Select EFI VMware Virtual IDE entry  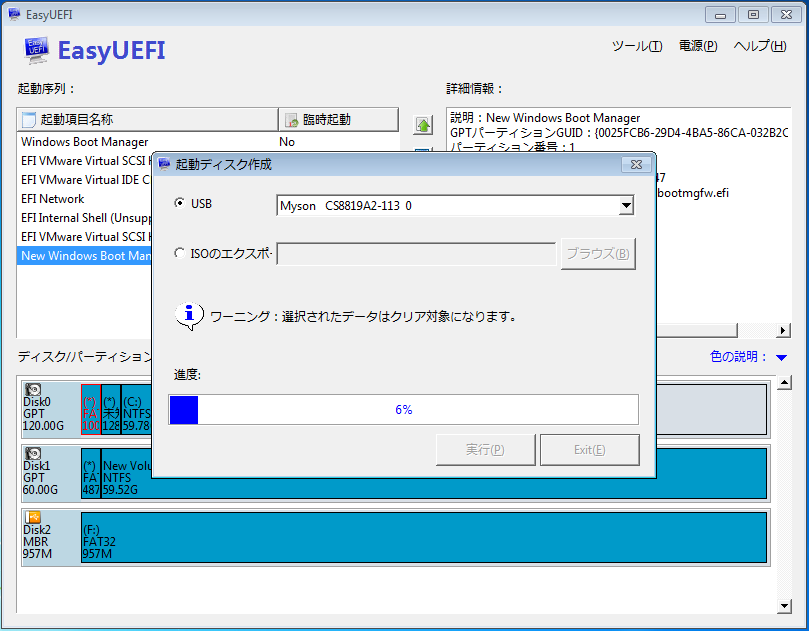(86, 180)
